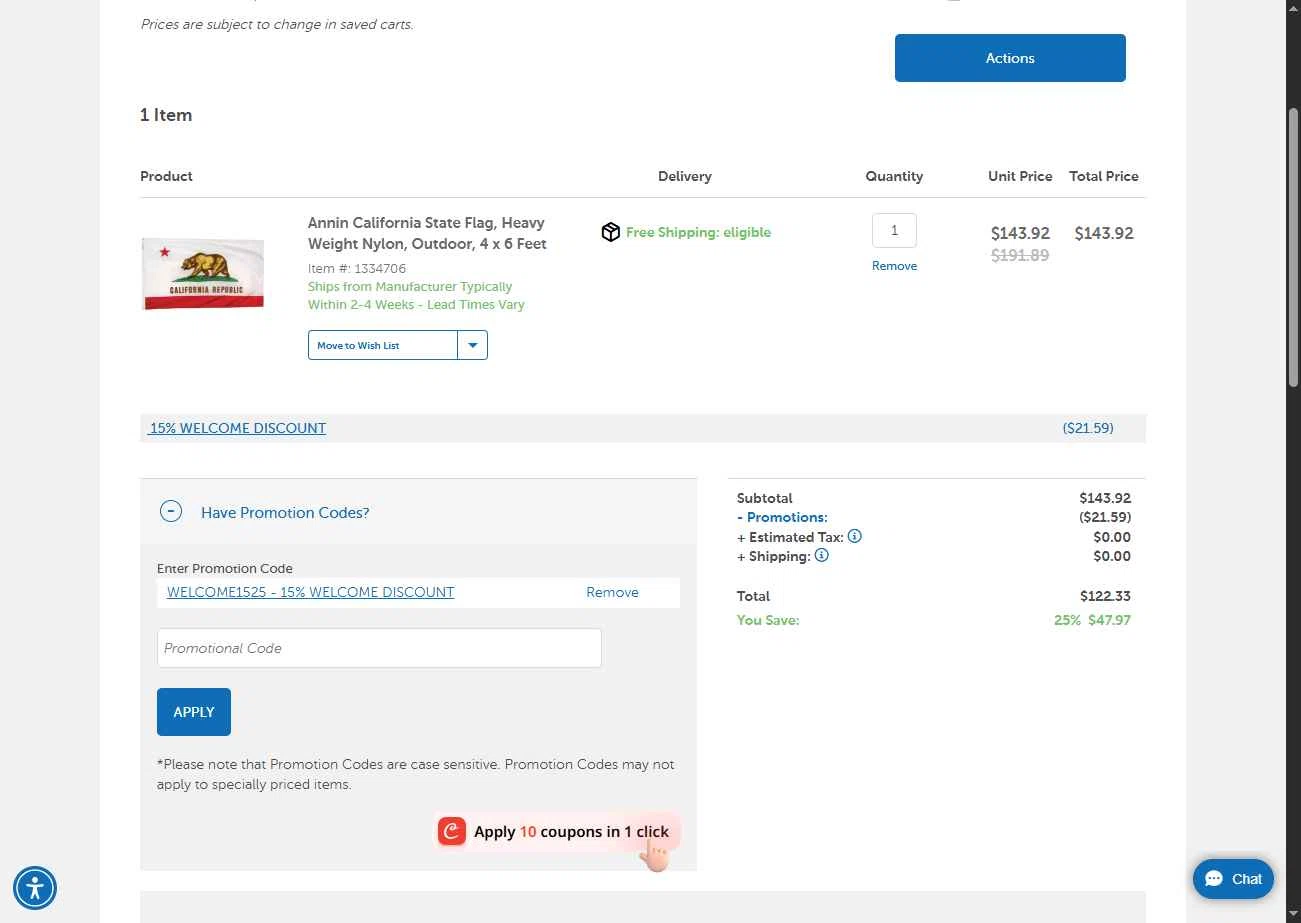Screen dimensions: 1301x923
Task: Click the Unit Price column header
Action: click(1020, 176)
